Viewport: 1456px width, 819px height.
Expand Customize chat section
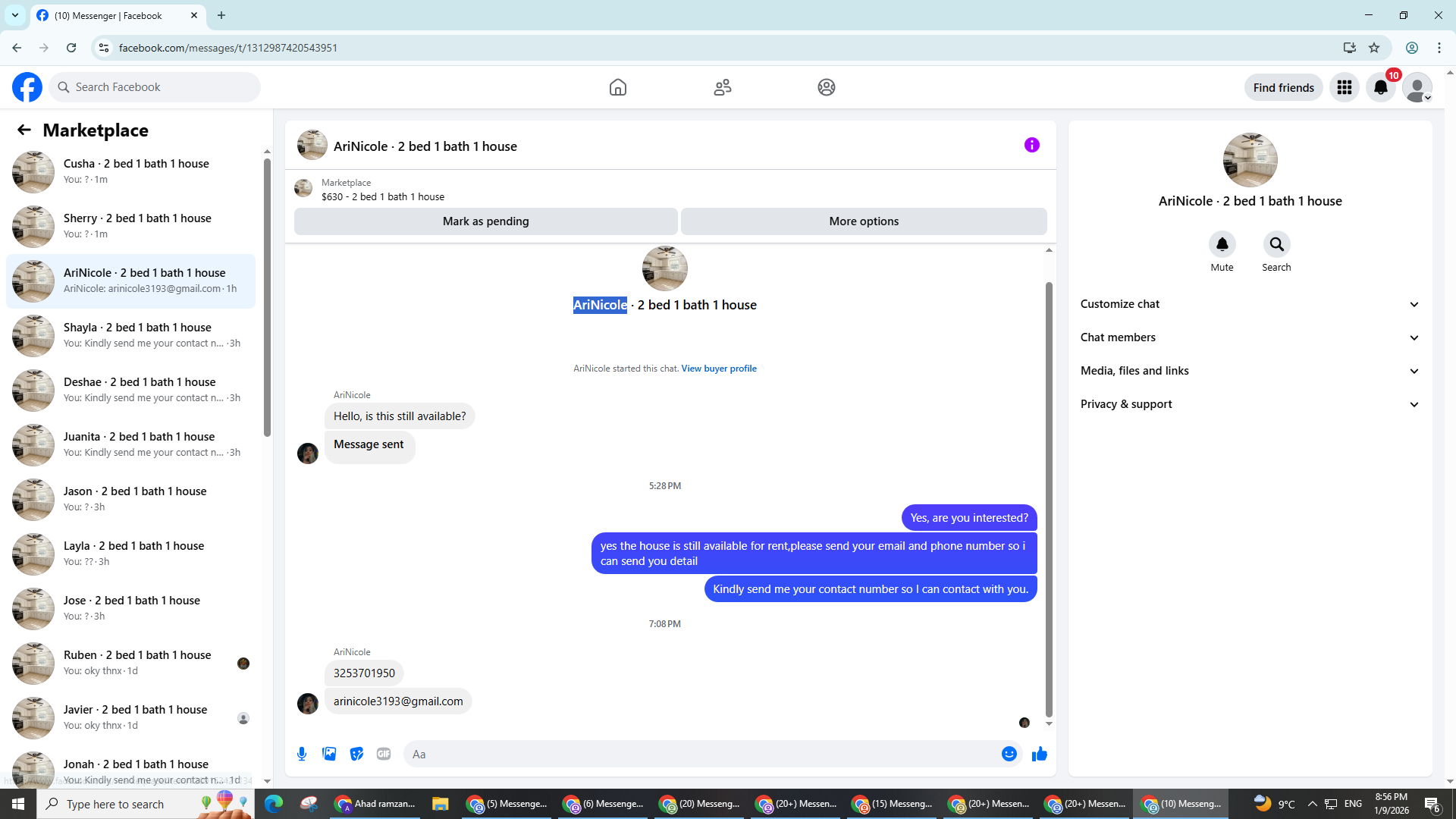(1249, 304)
